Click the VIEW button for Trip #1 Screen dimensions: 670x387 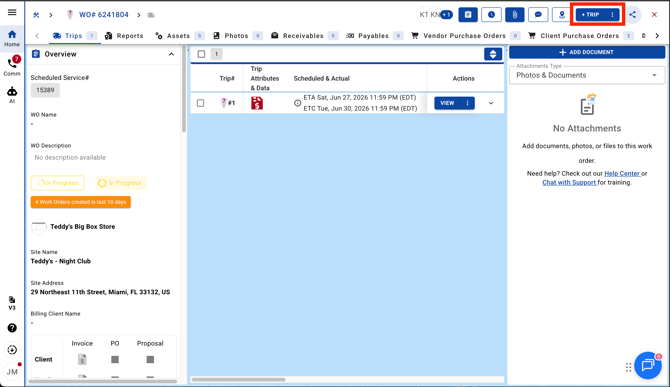[448, 103]
